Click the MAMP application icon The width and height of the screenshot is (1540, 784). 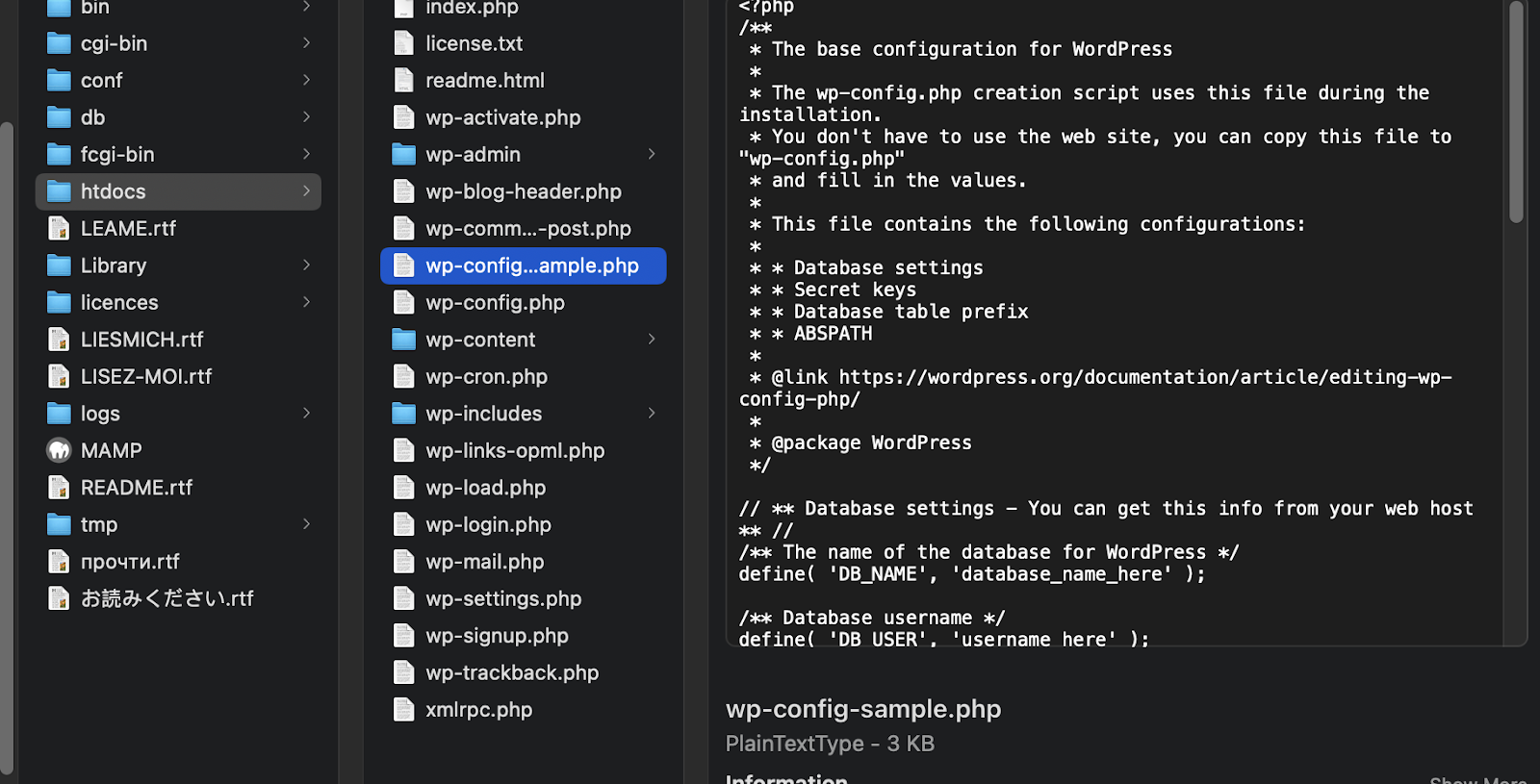click(x=59, y=450)
